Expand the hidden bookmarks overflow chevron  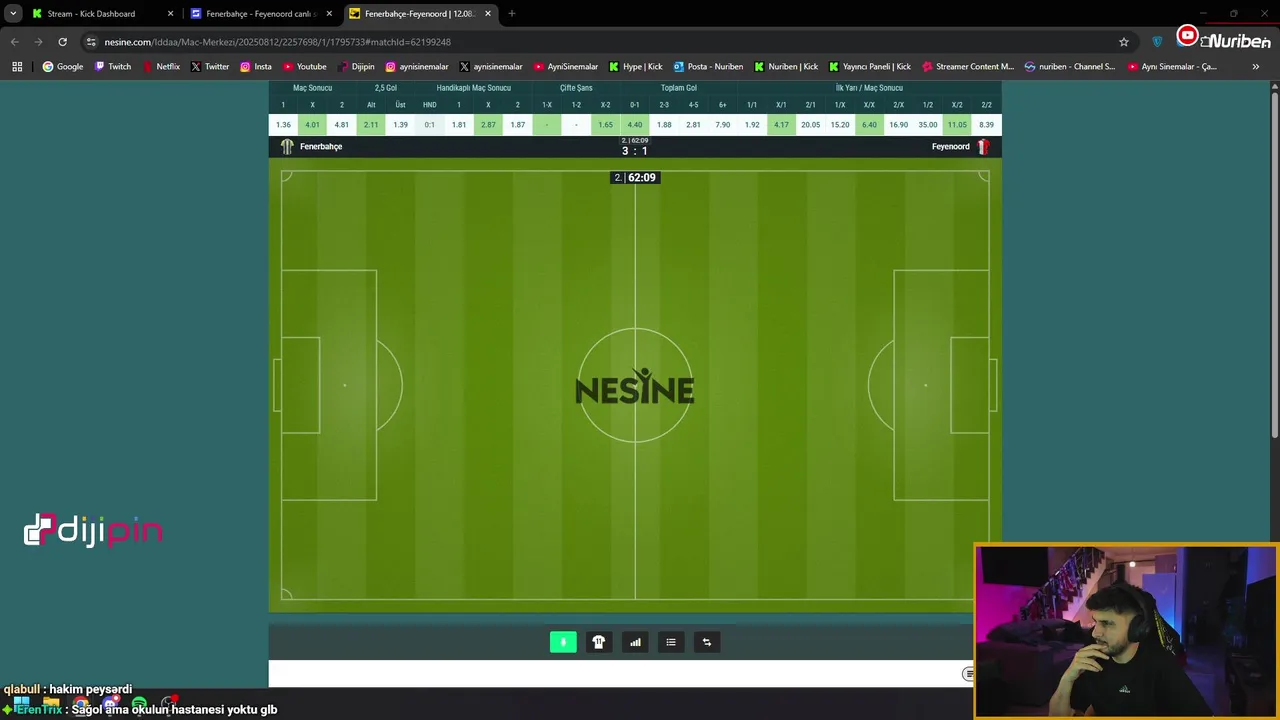(x=1256, y=67)
